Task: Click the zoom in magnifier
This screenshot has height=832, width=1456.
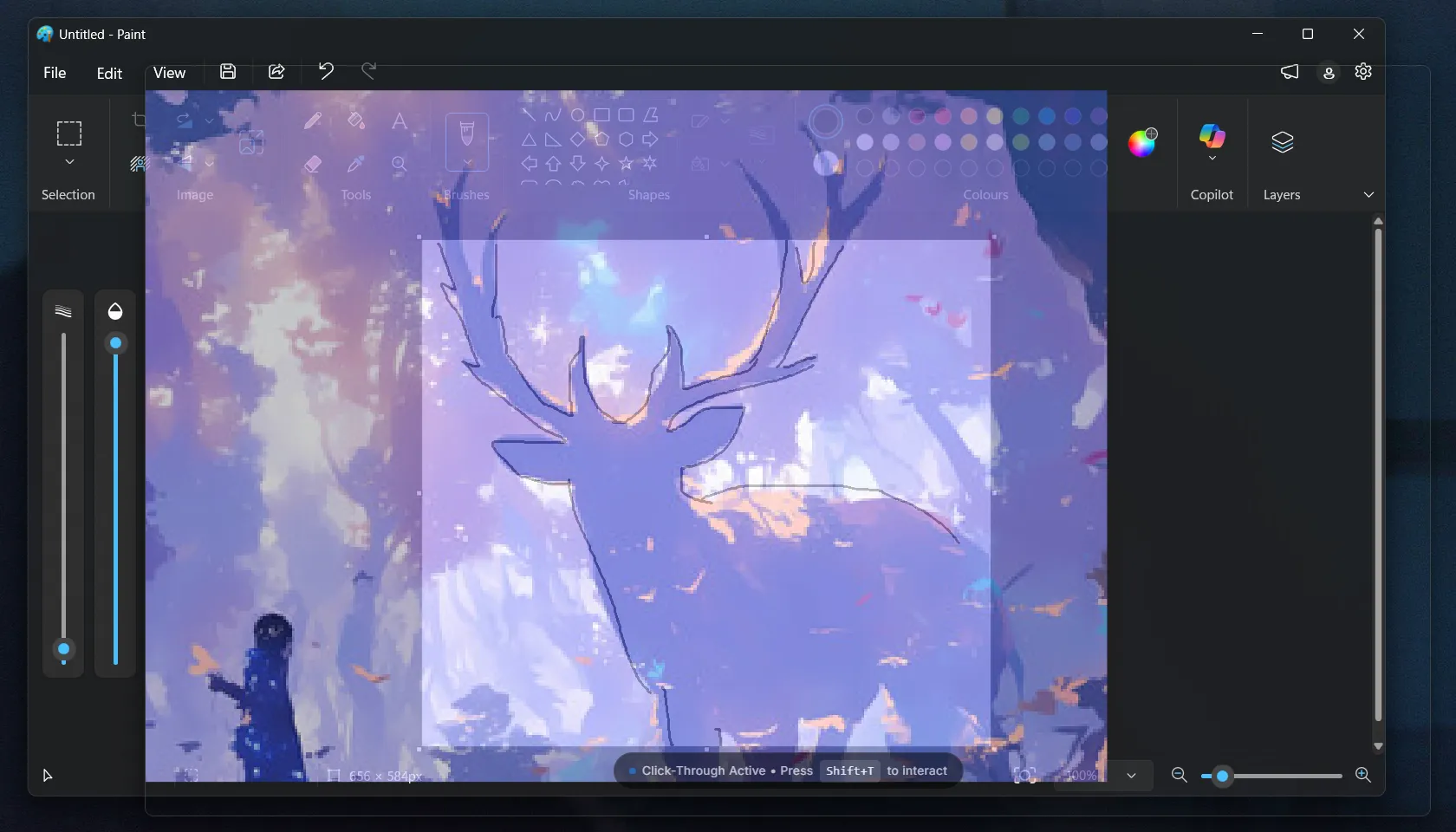Action: click(x=1362, y=775)
